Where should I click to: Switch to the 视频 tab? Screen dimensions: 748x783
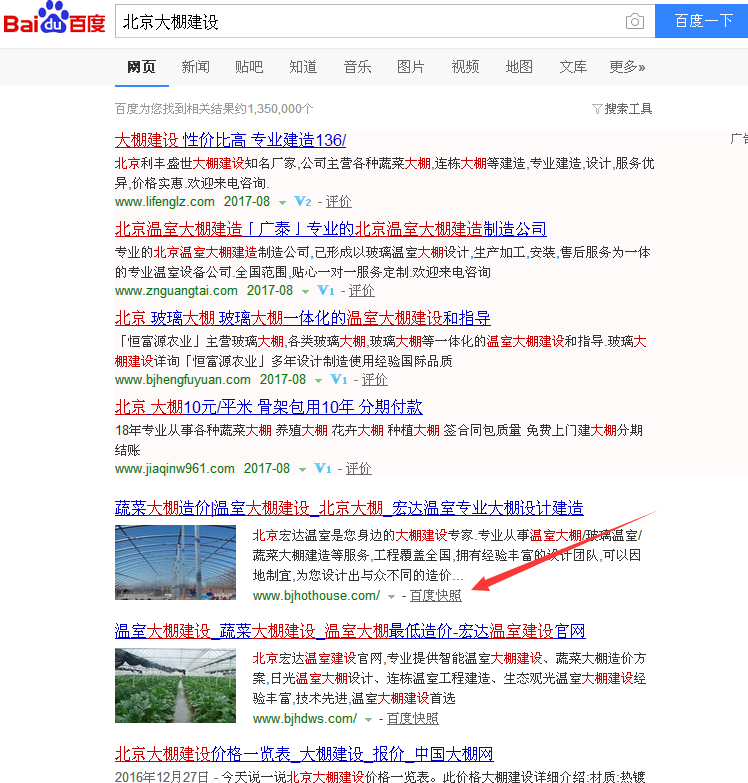tap(465, 67)
